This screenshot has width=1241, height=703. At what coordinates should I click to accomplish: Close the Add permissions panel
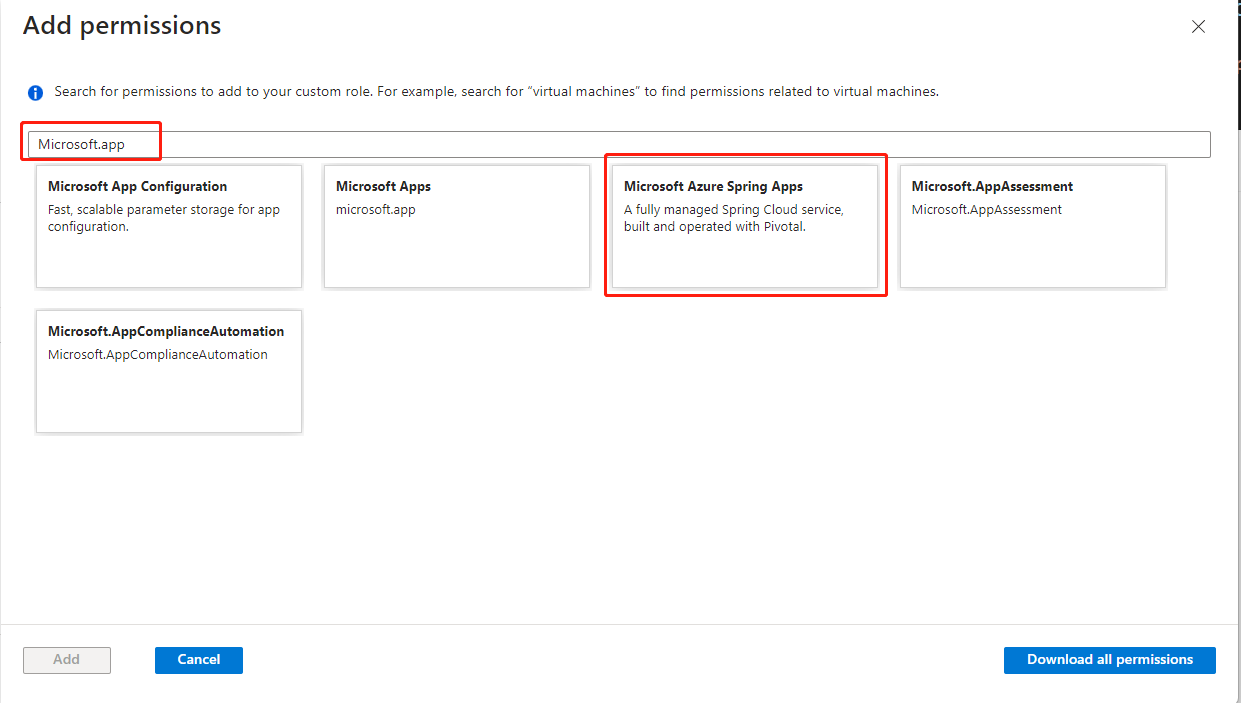[1198, 27]
